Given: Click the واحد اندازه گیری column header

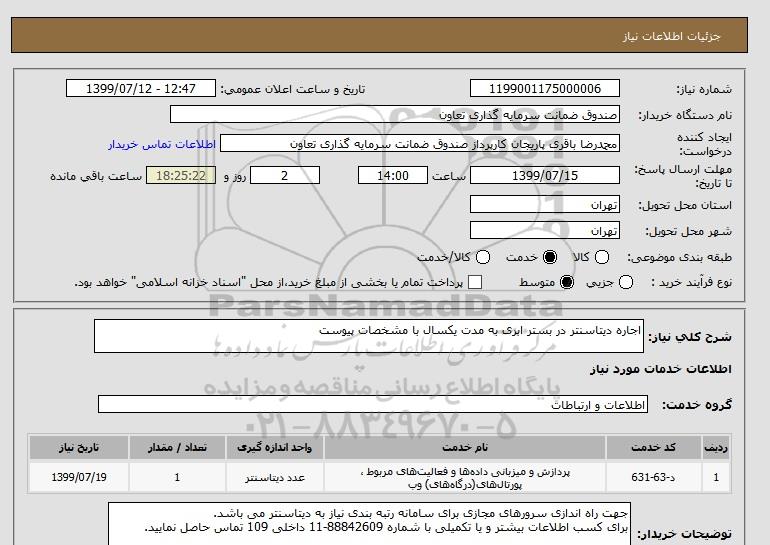Looking at the screenshot, I should click(x=275, y=447).
